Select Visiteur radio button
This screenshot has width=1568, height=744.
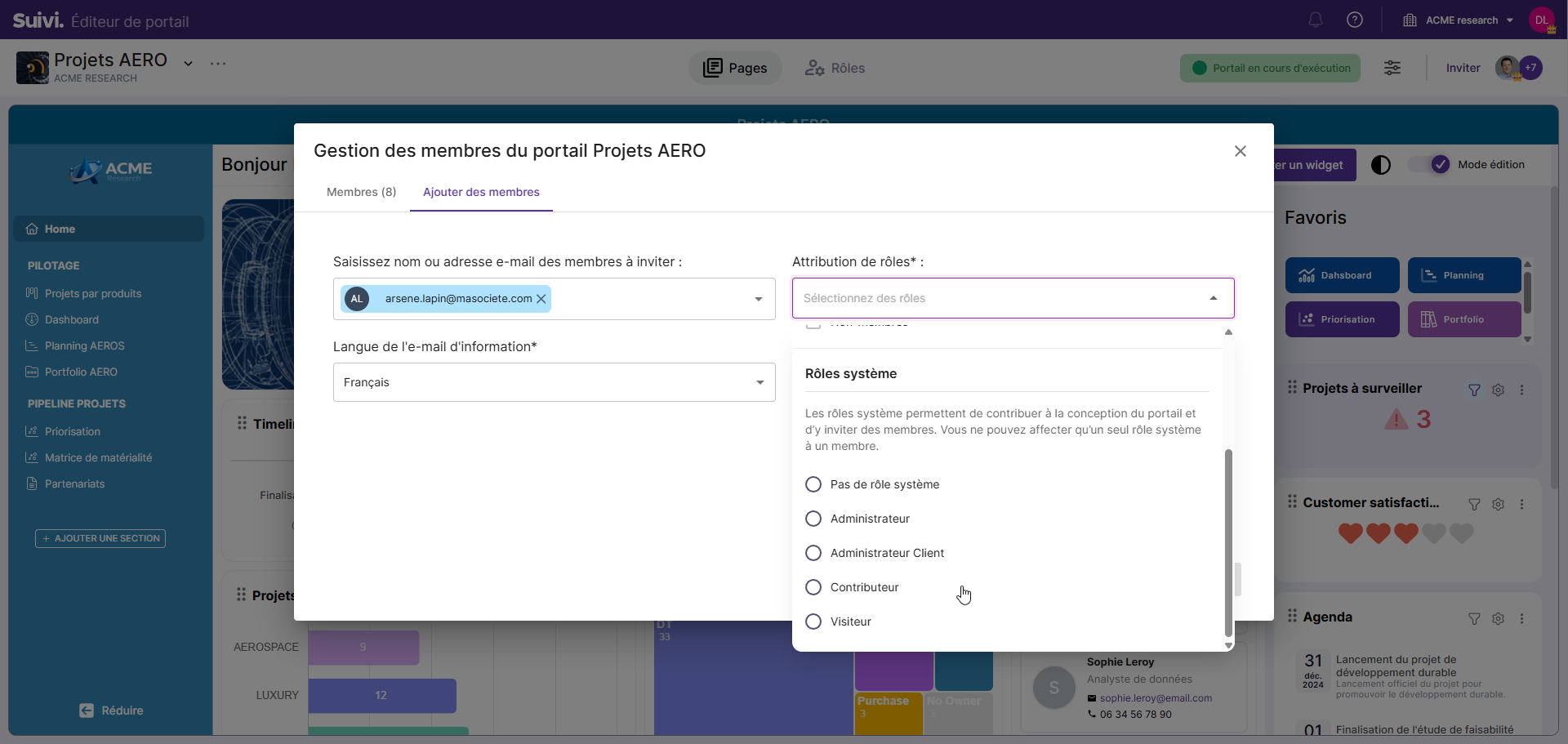point(813,621)
